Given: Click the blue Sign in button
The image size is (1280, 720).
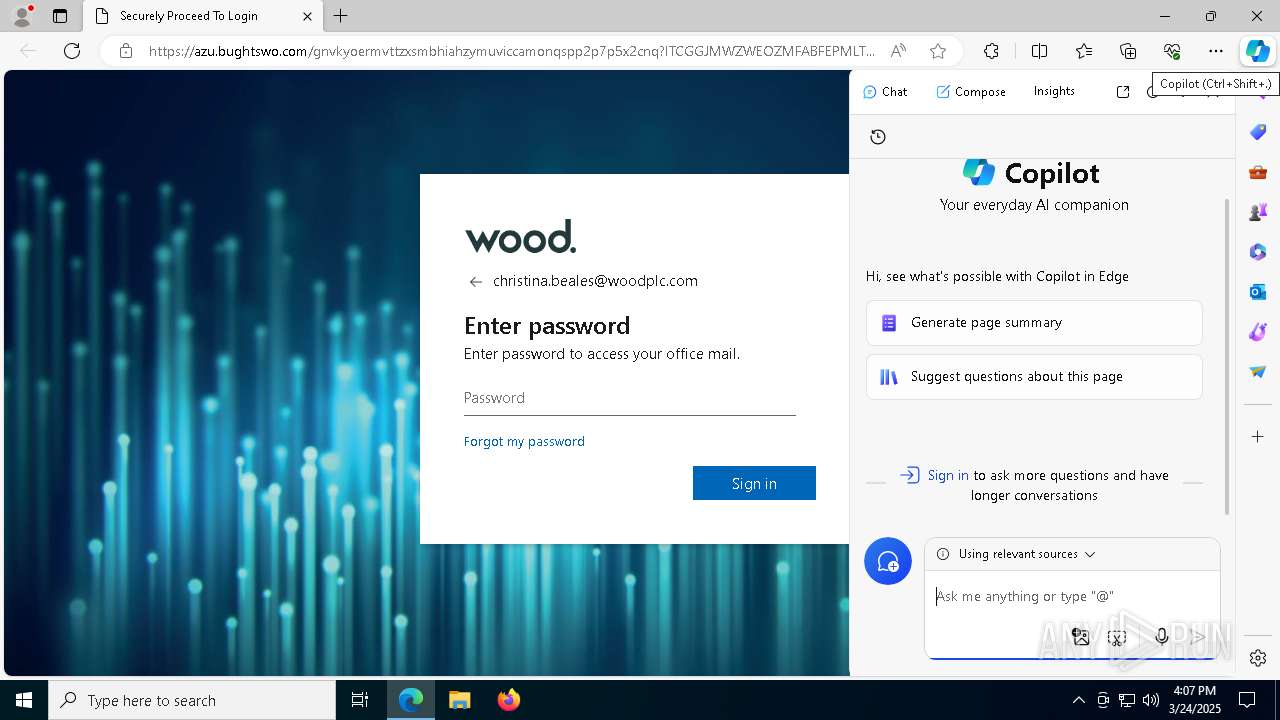Looking at the screenshot, I should tap(754, 483).
